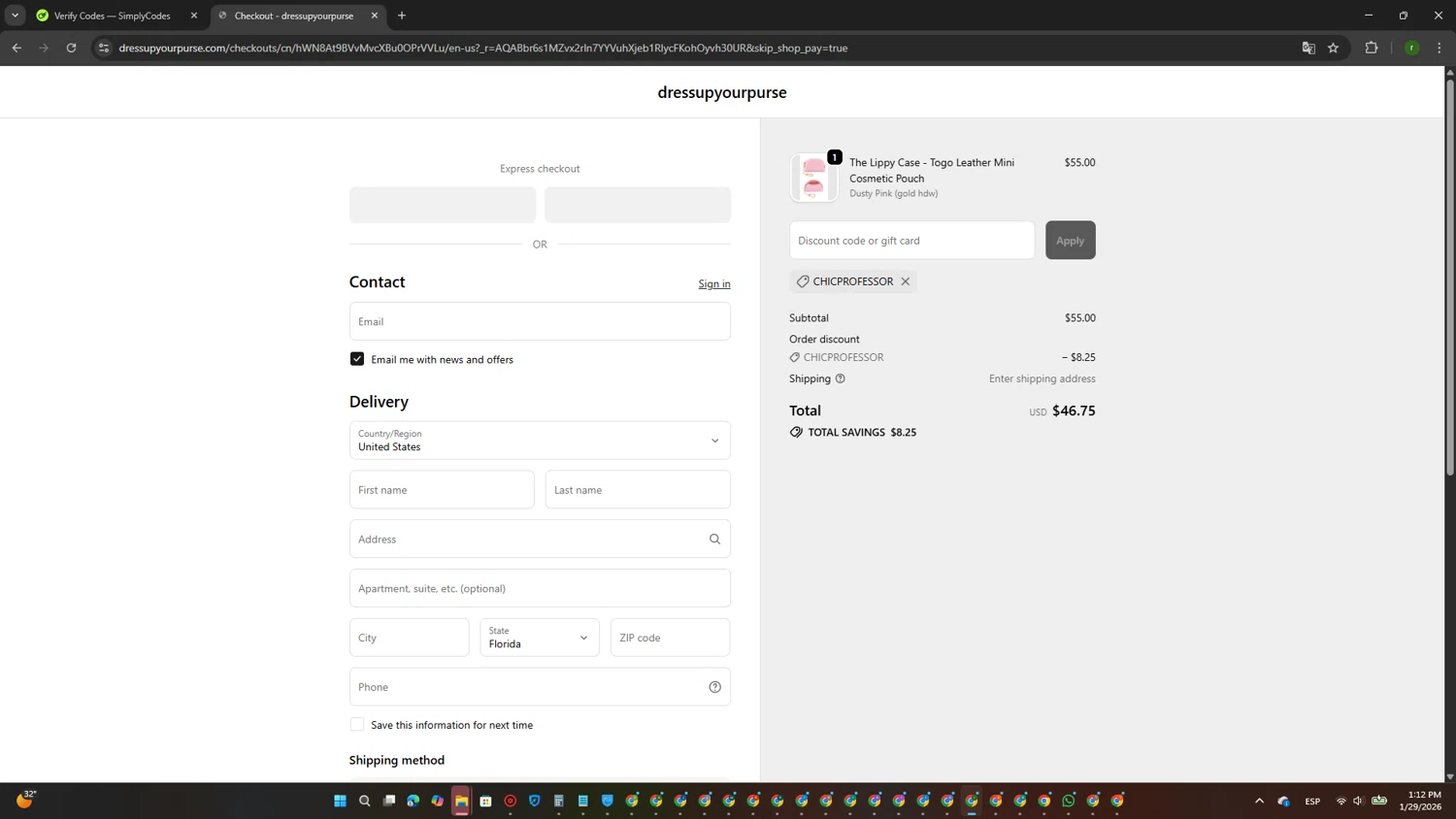Focus the First name field
This screenshot has height=819, width=1456.
(442, 490)
